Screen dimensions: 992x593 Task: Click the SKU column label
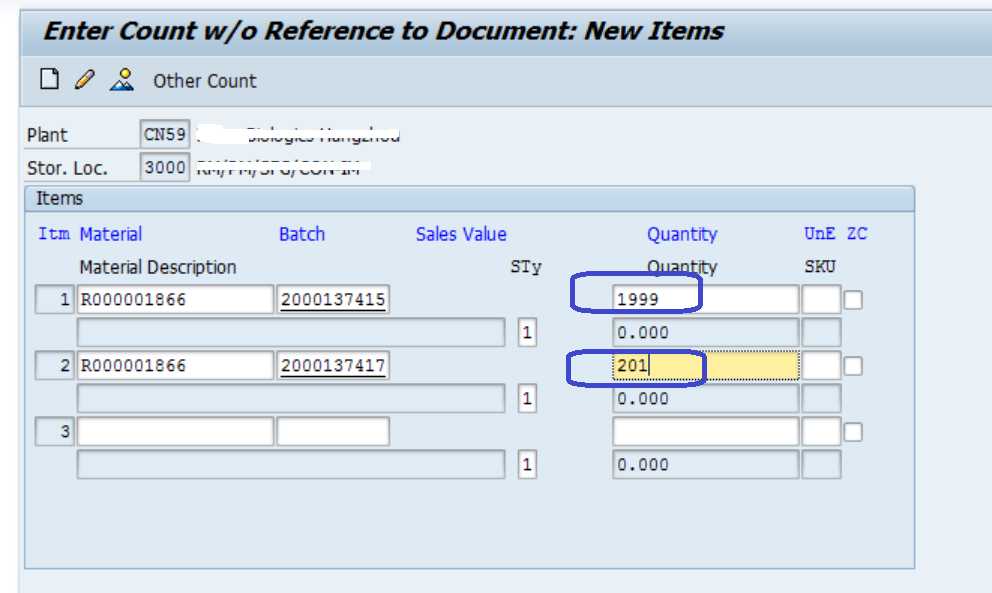point(820,266)
